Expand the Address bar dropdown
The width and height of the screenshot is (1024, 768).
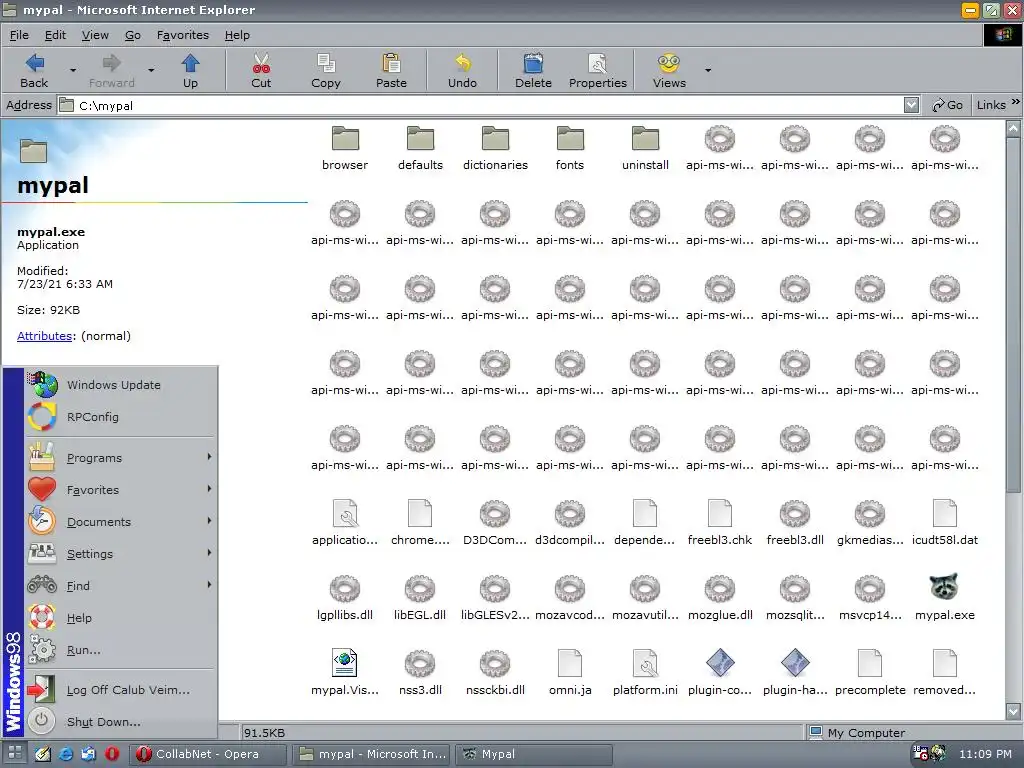click(x=911, y=105)
